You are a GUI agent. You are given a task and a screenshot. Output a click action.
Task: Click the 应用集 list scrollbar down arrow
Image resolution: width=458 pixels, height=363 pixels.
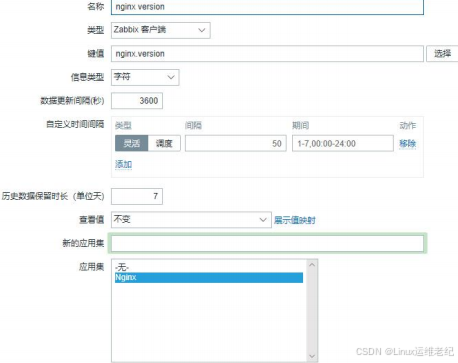[x=312, y=356]
